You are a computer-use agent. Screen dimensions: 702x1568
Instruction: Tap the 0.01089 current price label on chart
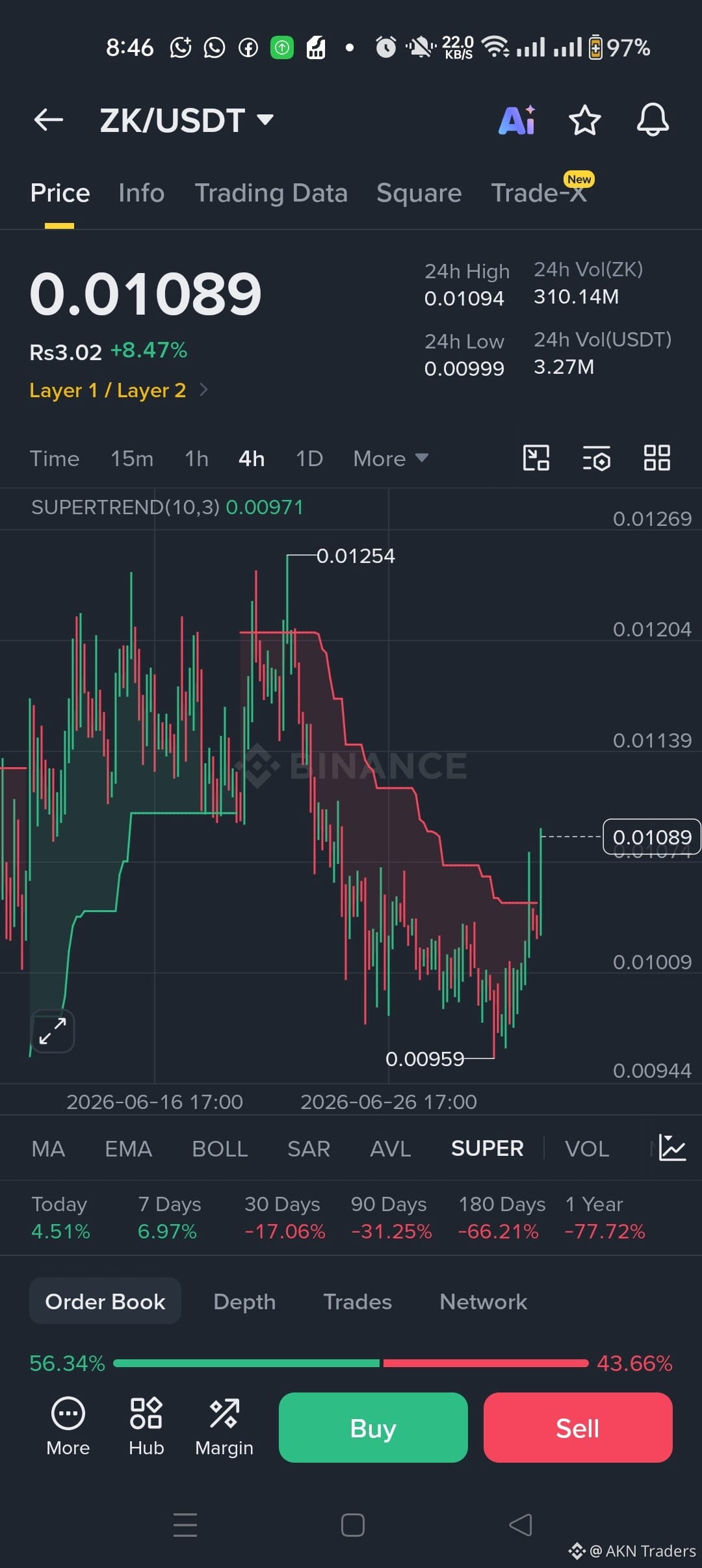[x=652, y=837]
